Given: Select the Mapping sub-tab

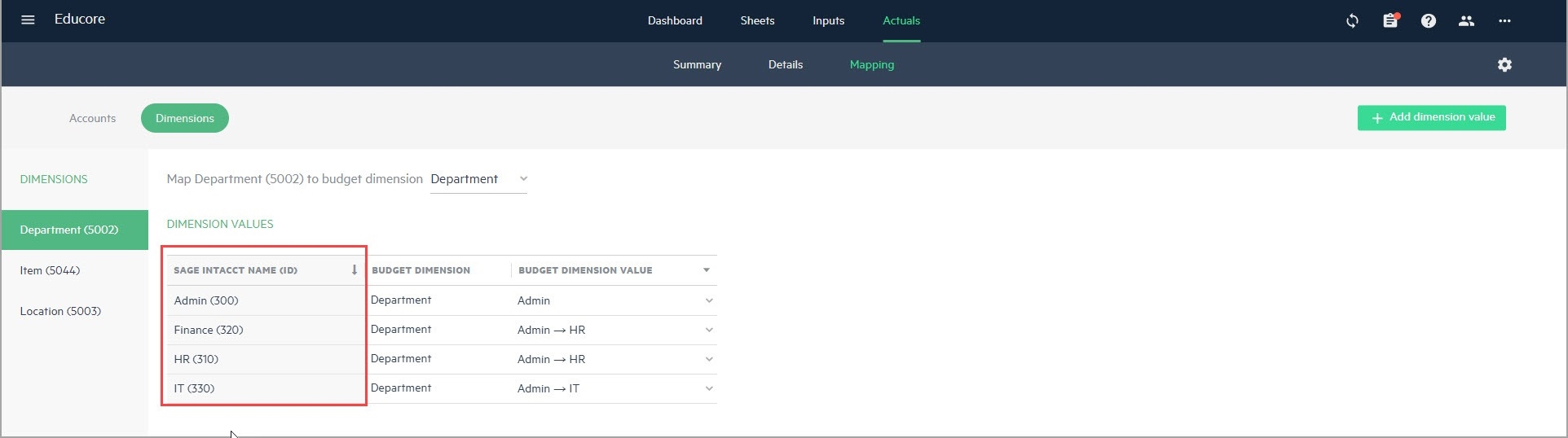Looking at the screenshot, I should pyautogui.click(x=872, y=64).
